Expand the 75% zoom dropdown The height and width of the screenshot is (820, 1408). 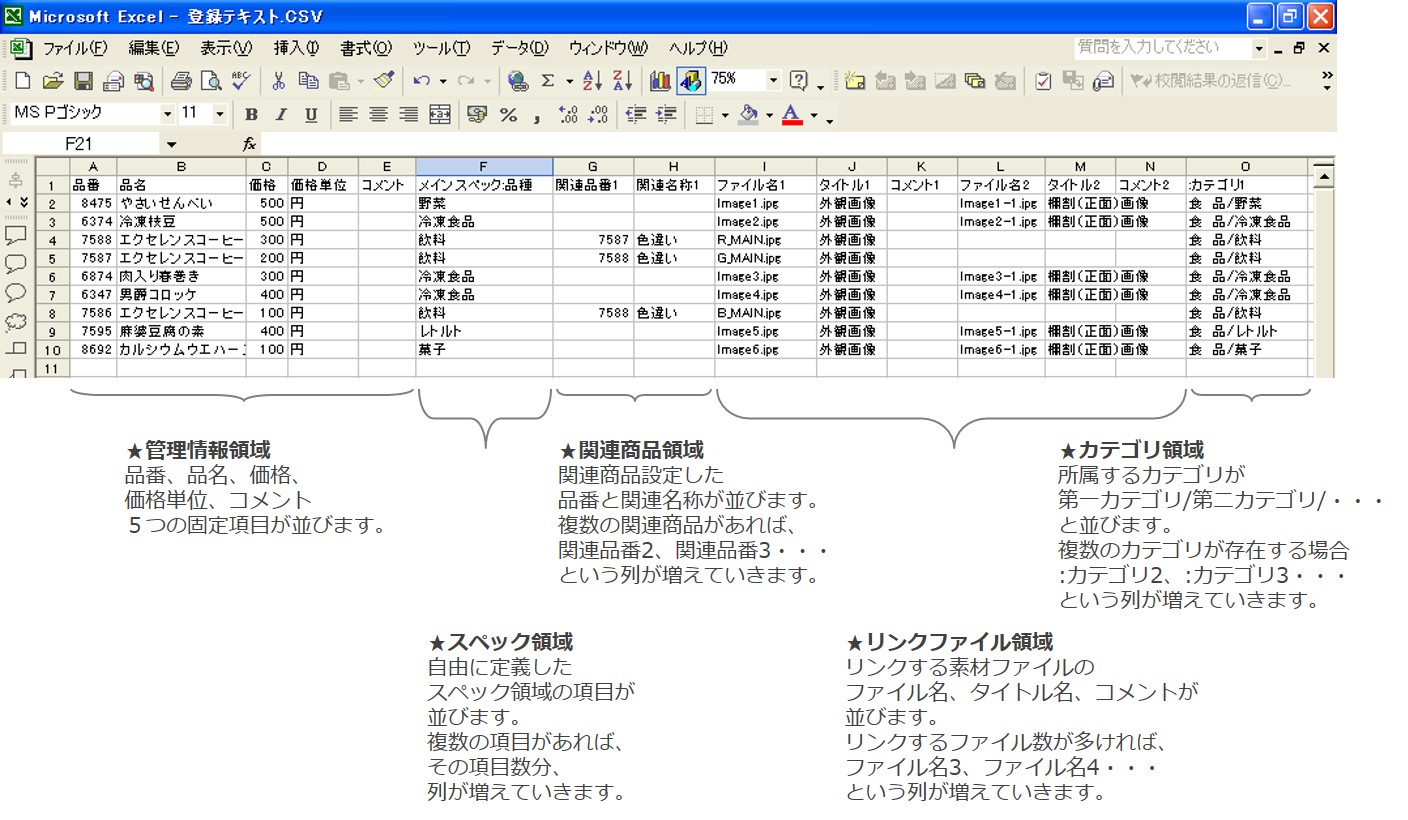pos(773,81)
